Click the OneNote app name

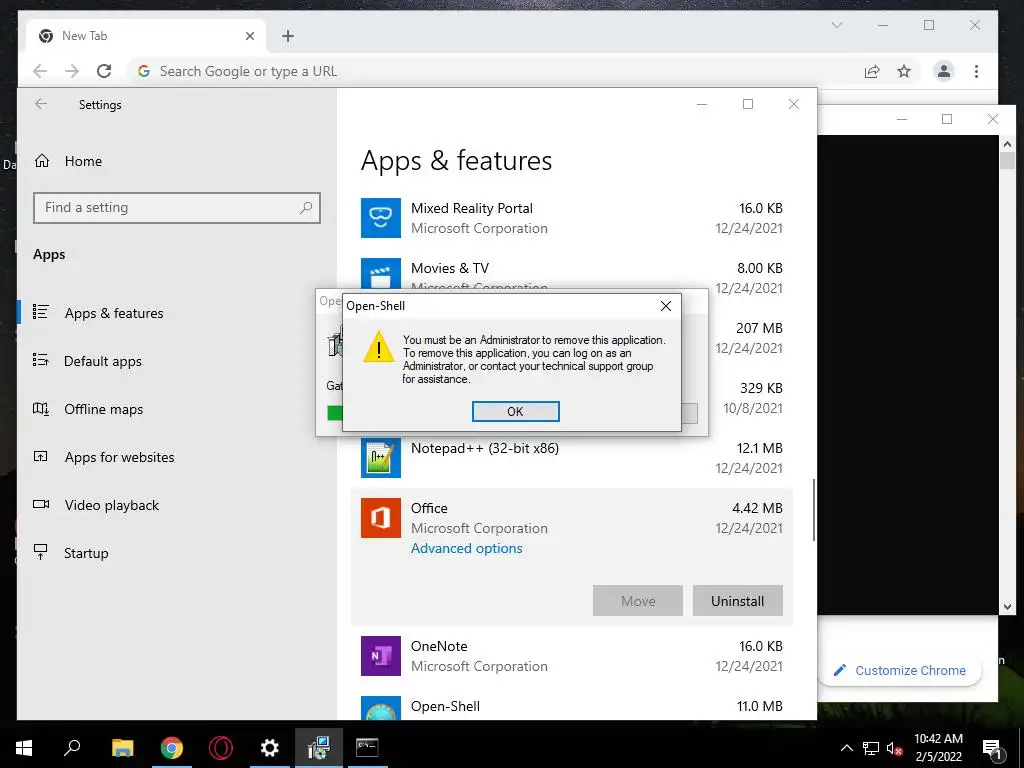(x=439, y=647)
